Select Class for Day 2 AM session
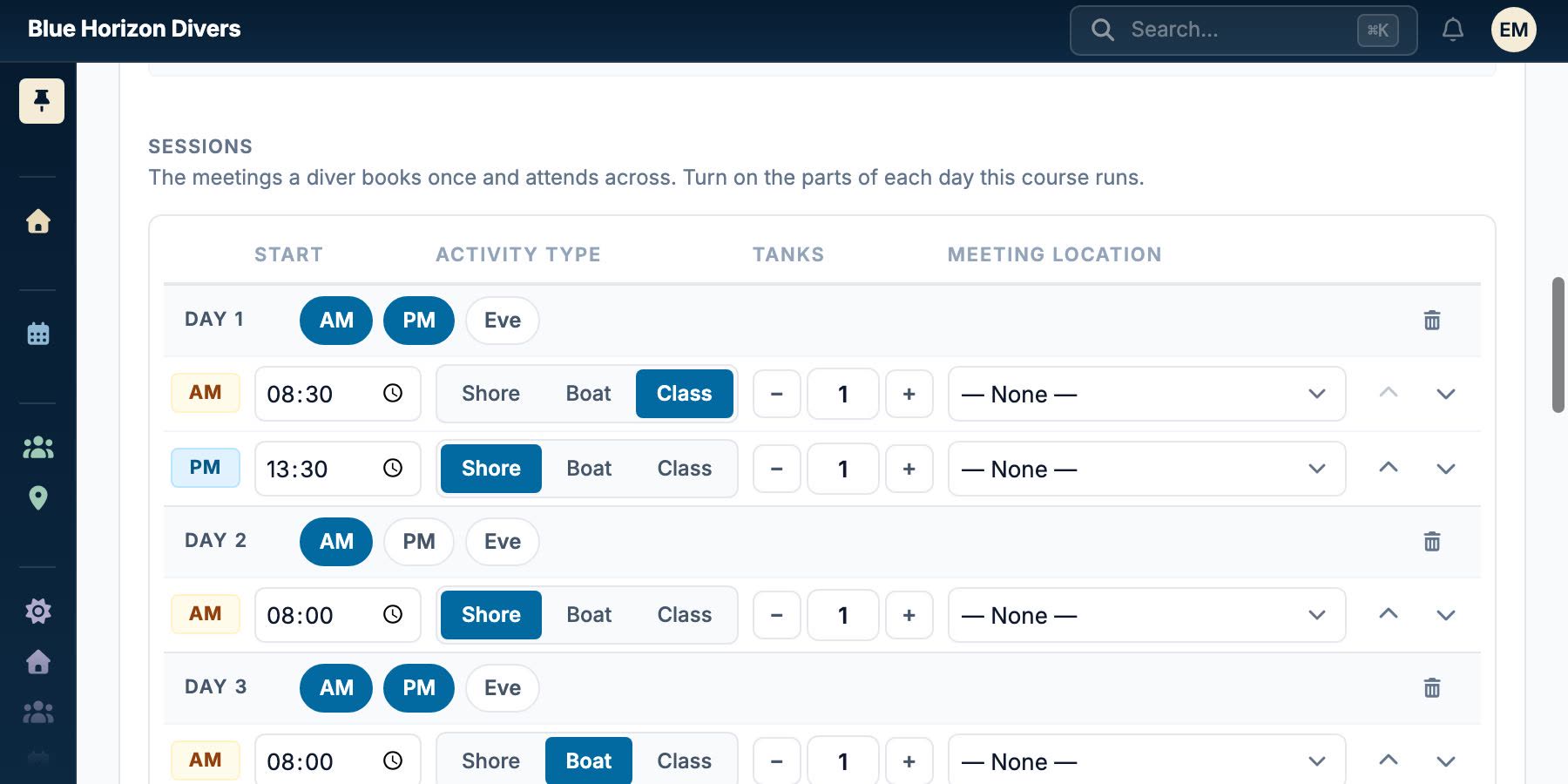This screenshot has height=784, width=1568. (685, 615)
